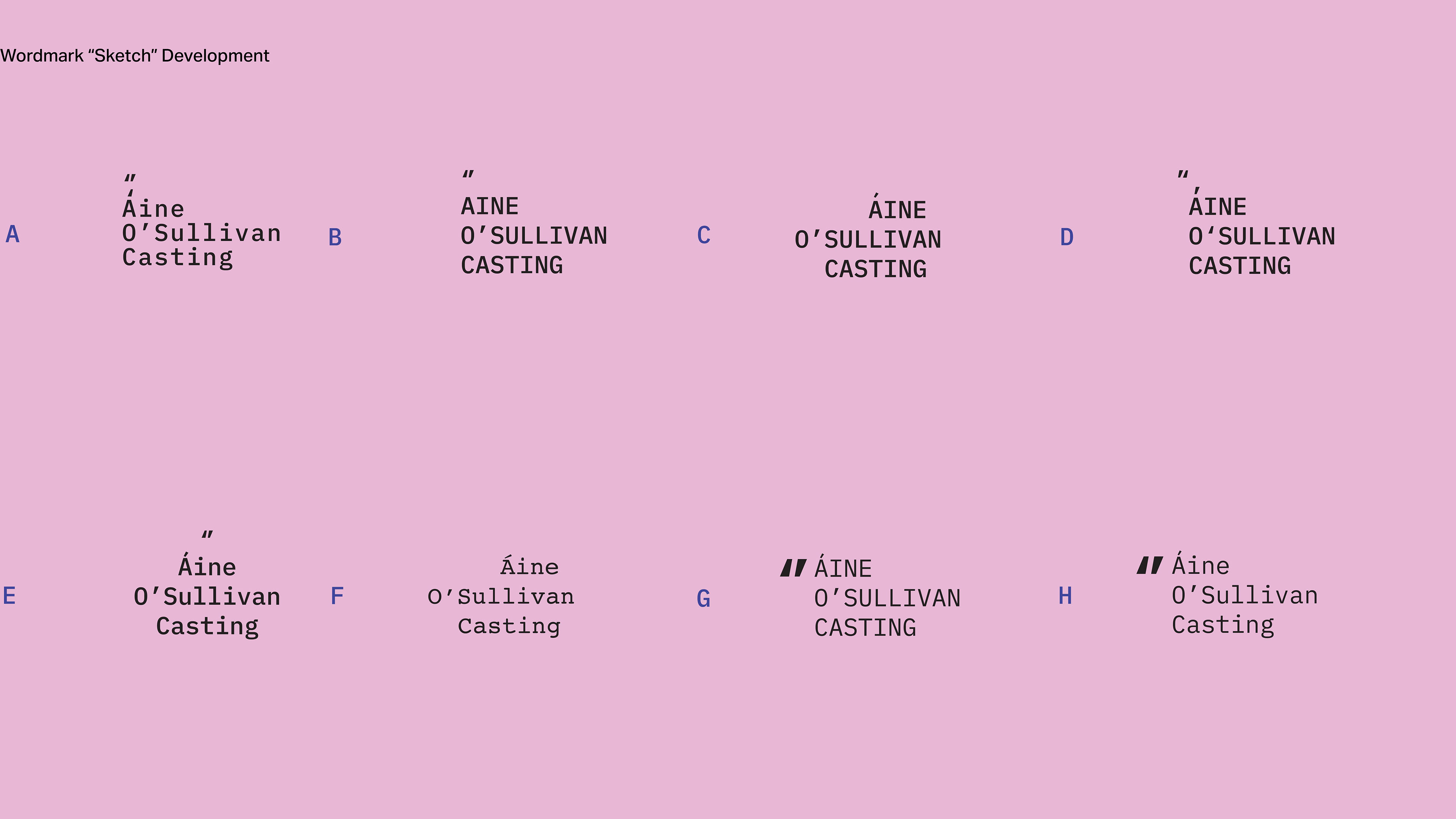Viewport: 1456px width, 819px height.
Task: Select the blue letter C label
Action: (x=704, y=235)
